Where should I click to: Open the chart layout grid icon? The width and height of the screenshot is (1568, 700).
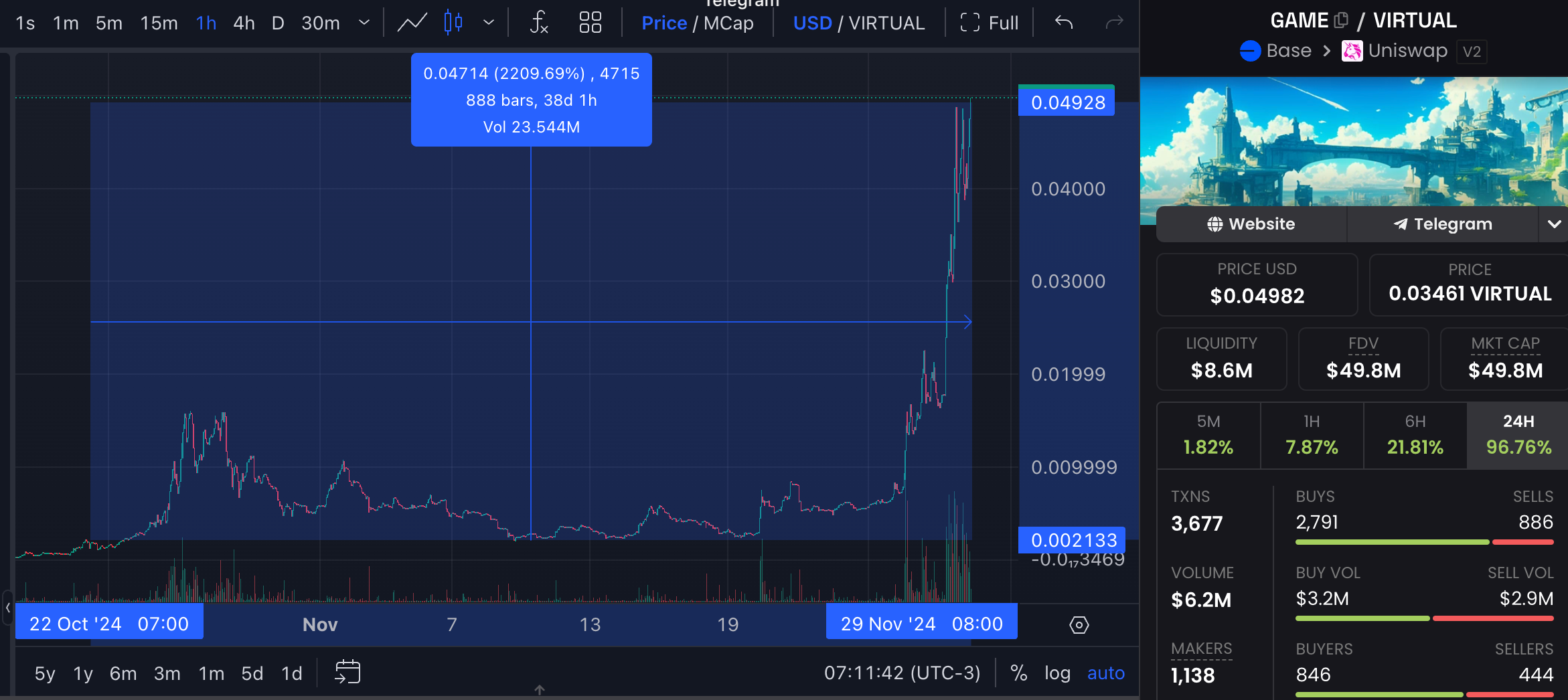pyautogui.click(x=590, y=23)
